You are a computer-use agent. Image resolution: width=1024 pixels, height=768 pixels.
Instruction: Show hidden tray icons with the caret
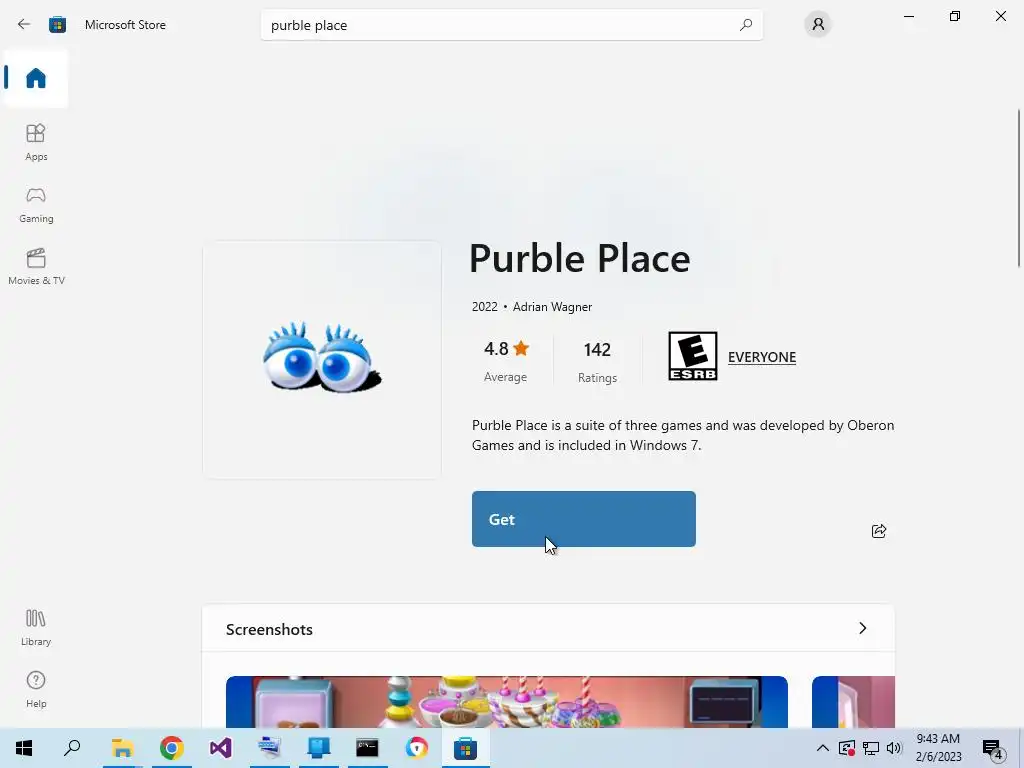(823, 748)
